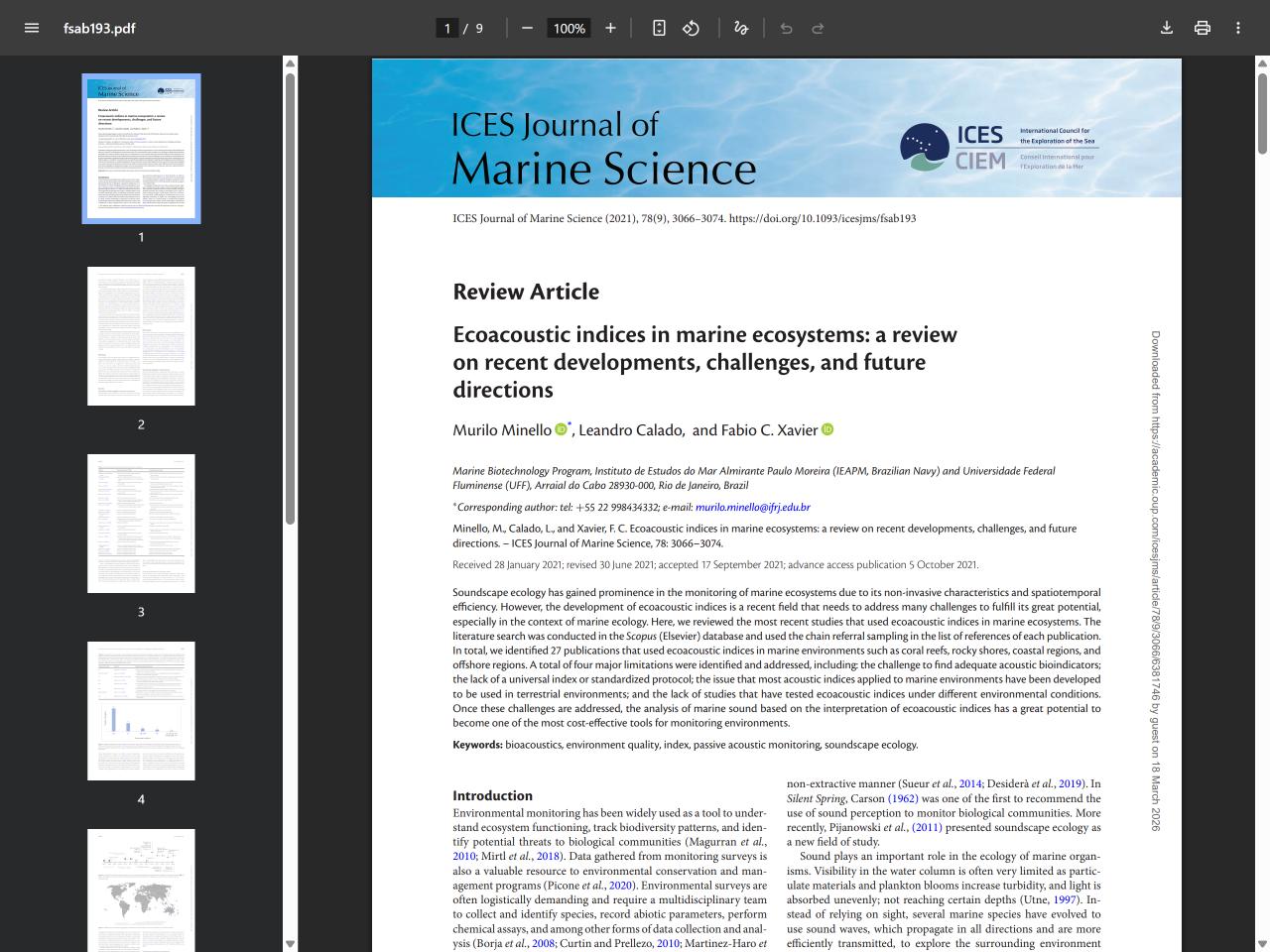
Task: Click the undo arrow icon
Action: click(x=785, y=28)
